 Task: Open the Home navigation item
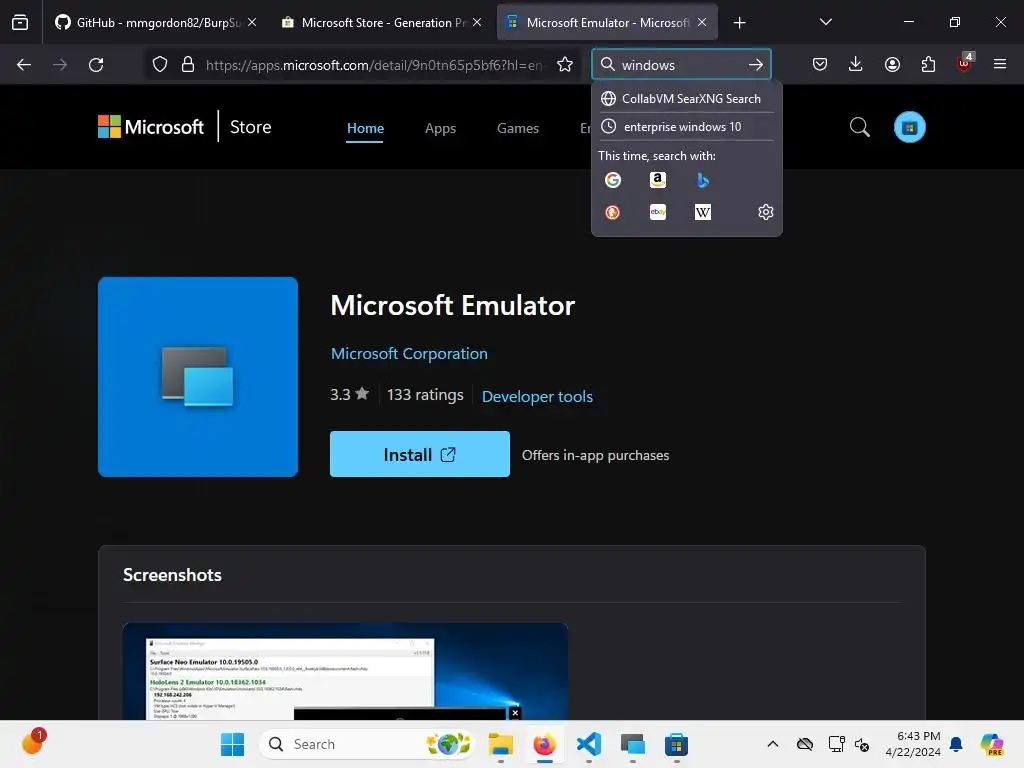(x=365, y=128)
